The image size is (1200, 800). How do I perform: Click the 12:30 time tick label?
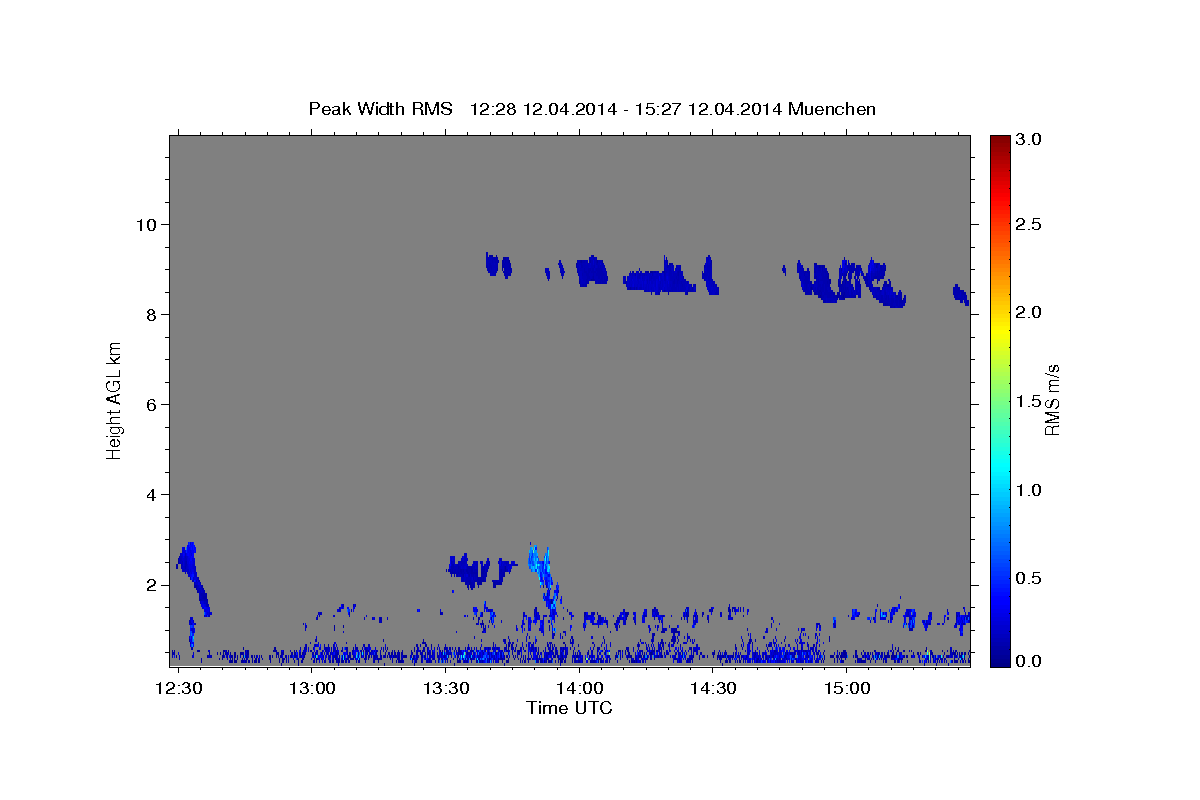(180, 688)
